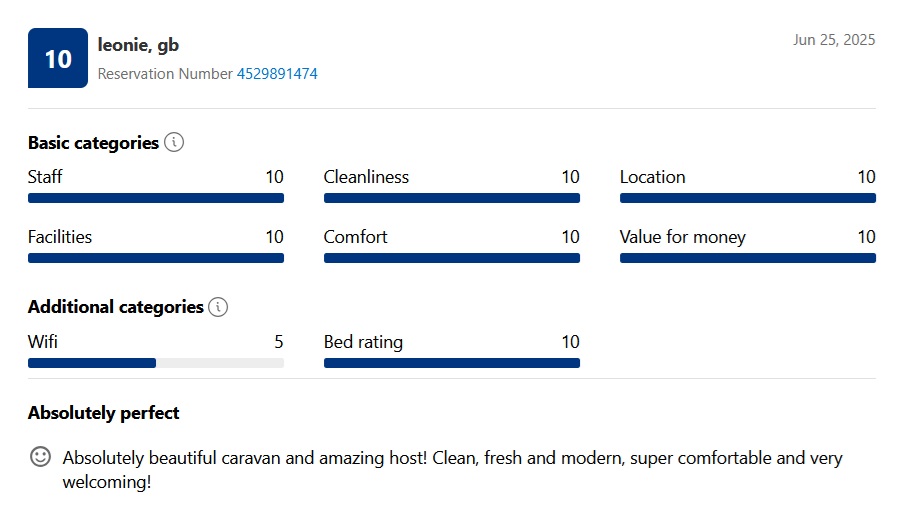This screenshot has width=899, height=507.
Task: Click the blue score badge showing 10
Action: click(58, 58)
